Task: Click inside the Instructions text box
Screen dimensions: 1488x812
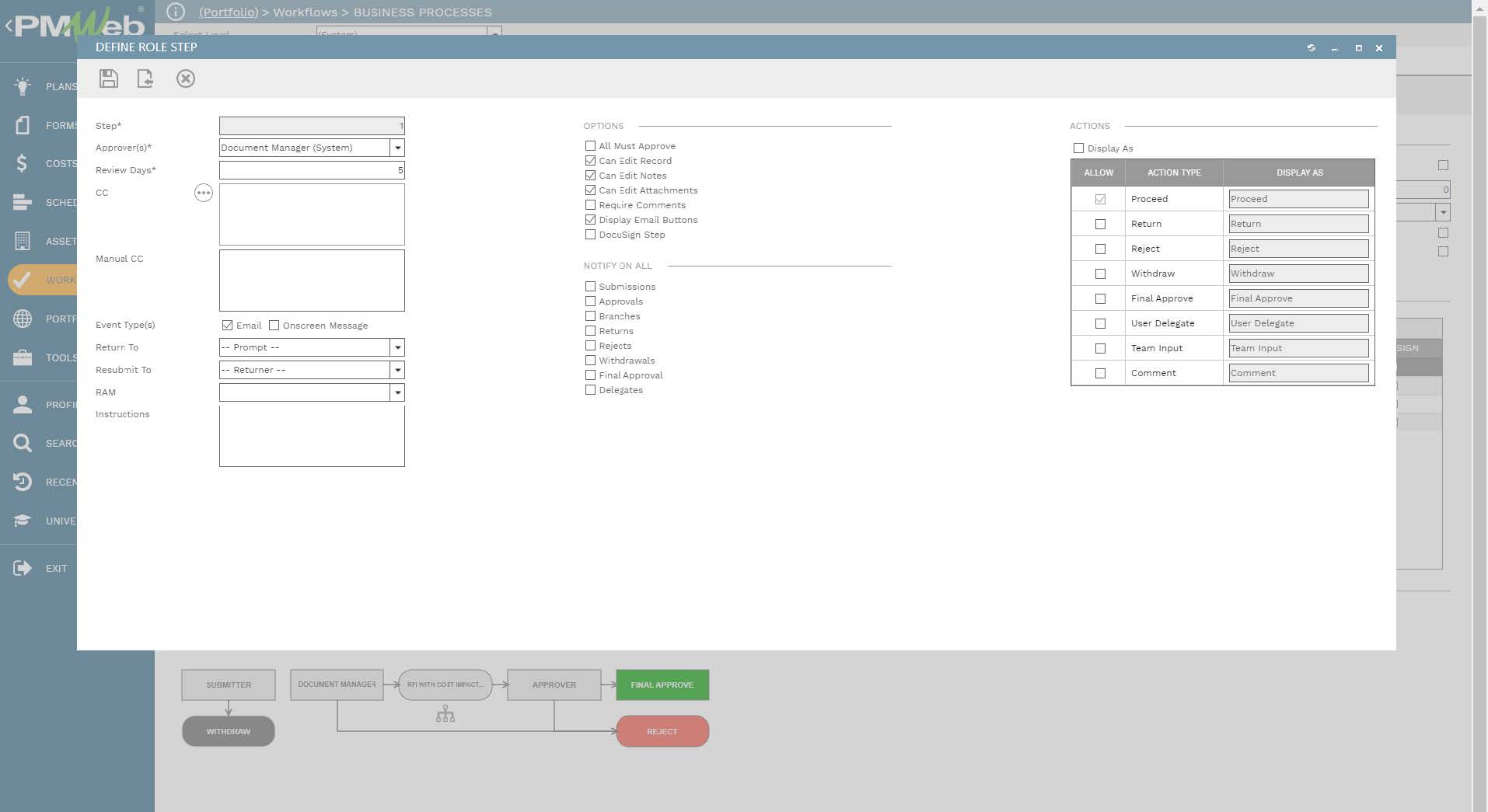Action: coord(311,435)
